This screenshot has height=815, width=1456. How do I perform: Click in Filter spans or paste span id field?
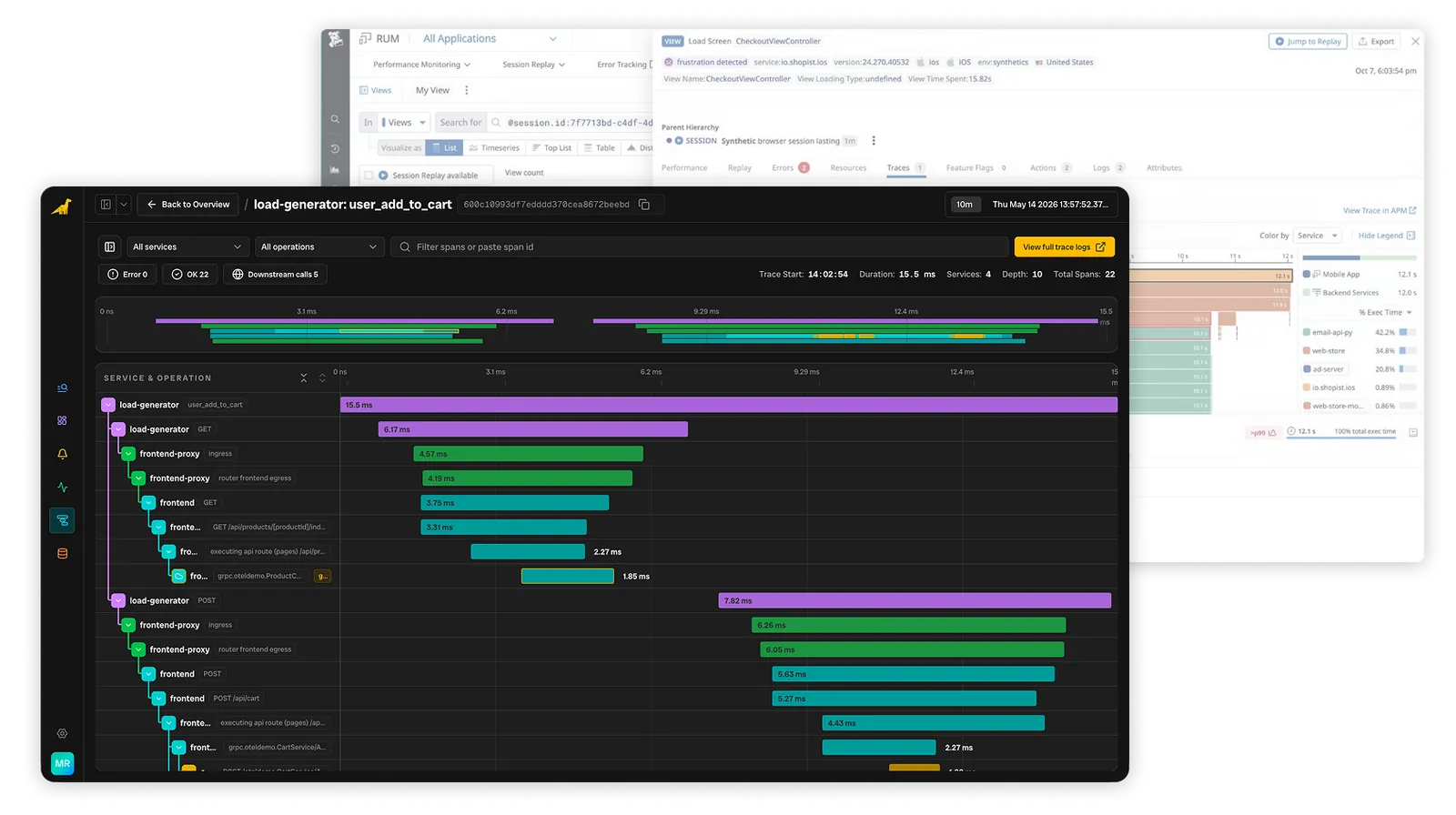pos(699,247)
